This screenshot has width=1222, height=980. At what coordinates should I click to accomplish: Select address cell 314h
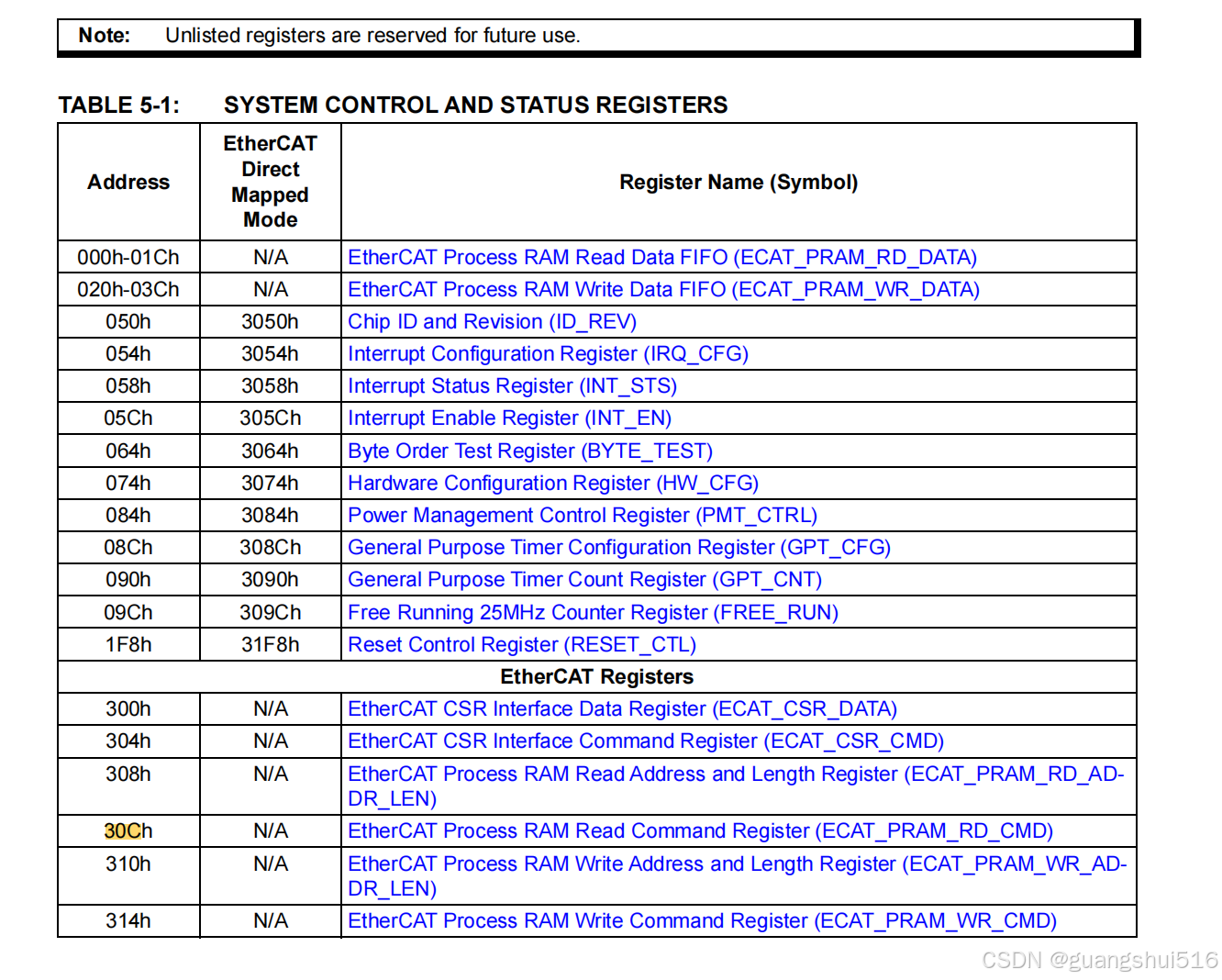pyautogui.click(x=128, y=920)
